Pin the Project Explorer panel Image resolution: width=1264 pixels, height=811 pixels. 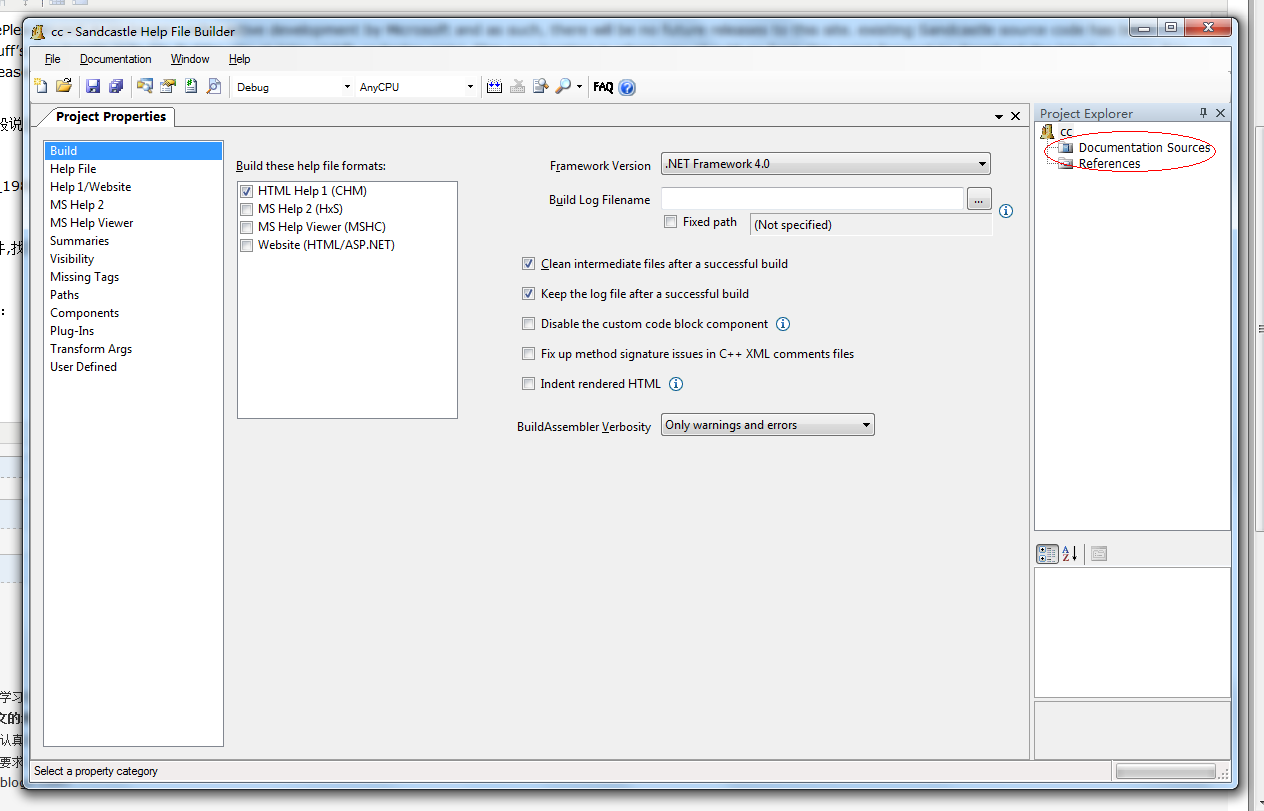[1203, 113]
